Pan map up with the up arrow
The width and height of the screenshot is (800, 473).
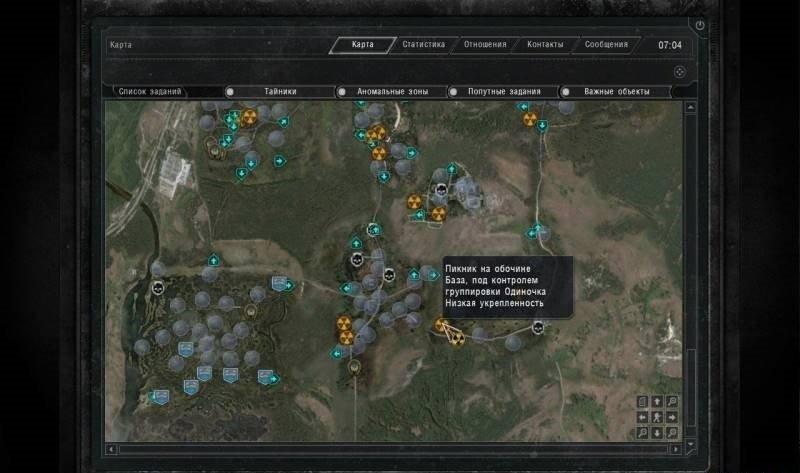[x=657, y=402]
